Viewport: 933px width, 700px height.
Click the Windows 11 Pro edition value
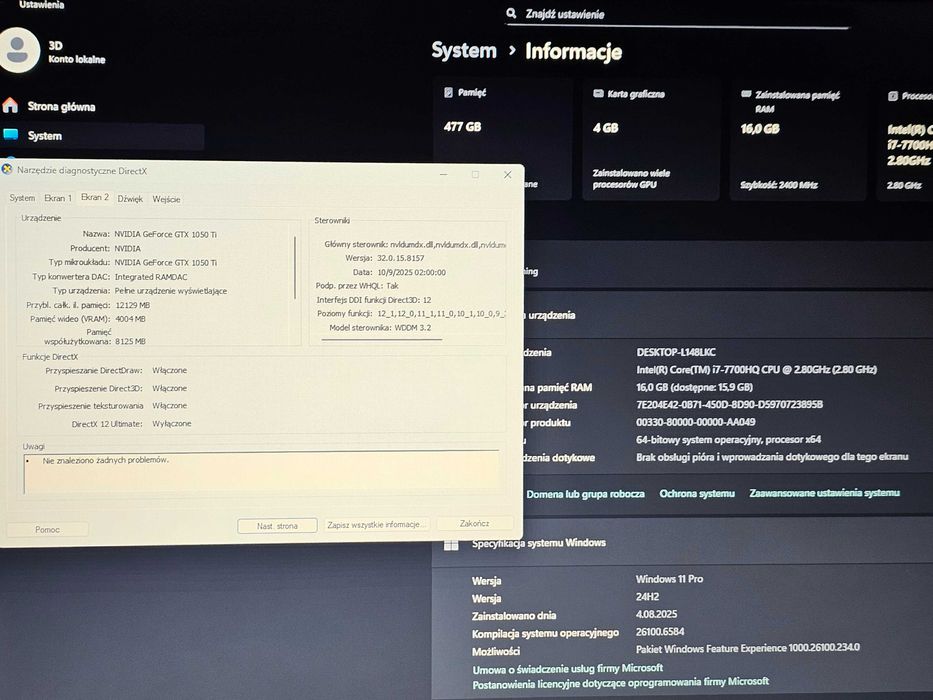pyautogui.click(x=669, y=579)
